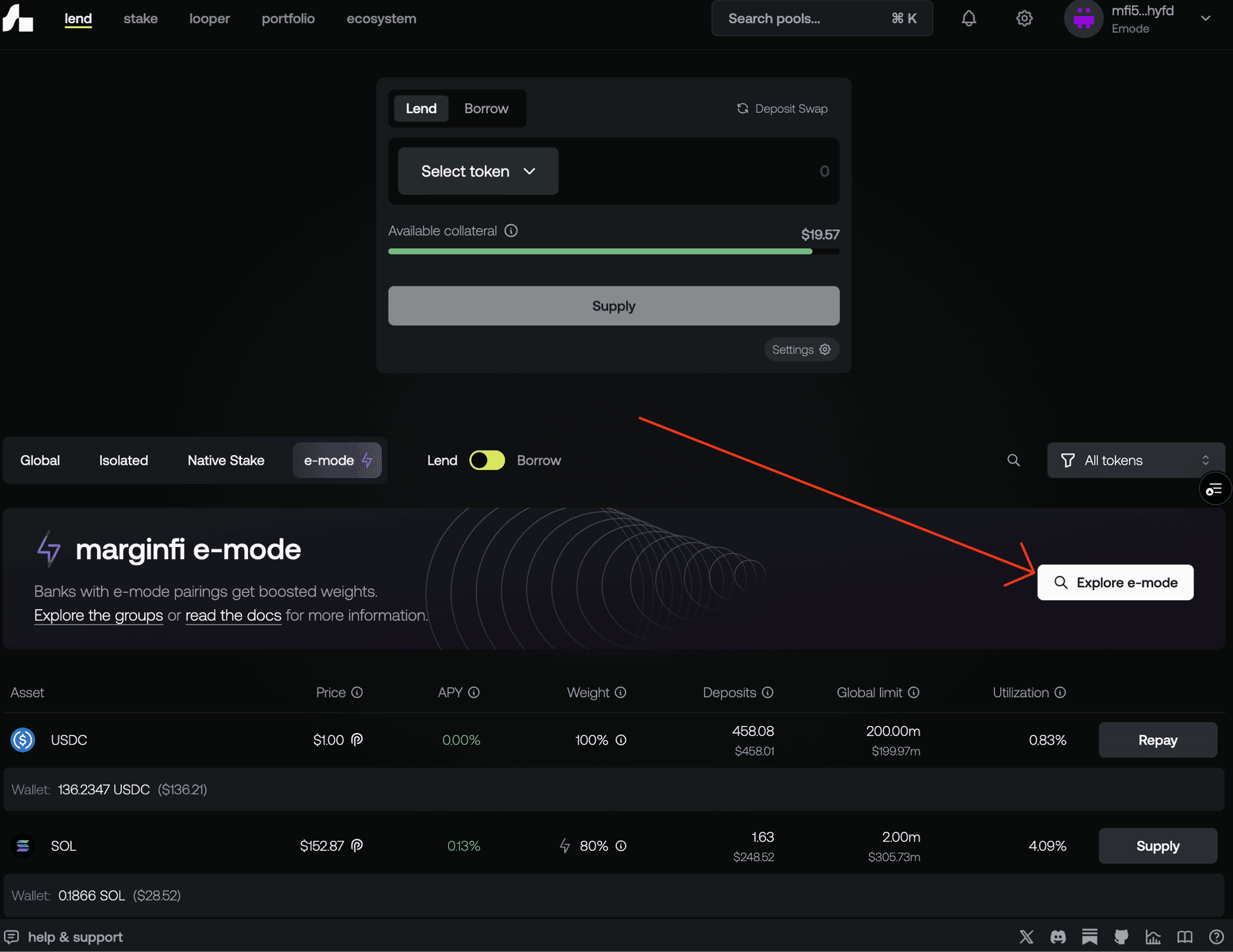Select the Native Stake tab
Viewport: 1233px width, 952px height.
click(x=226, y=460)
